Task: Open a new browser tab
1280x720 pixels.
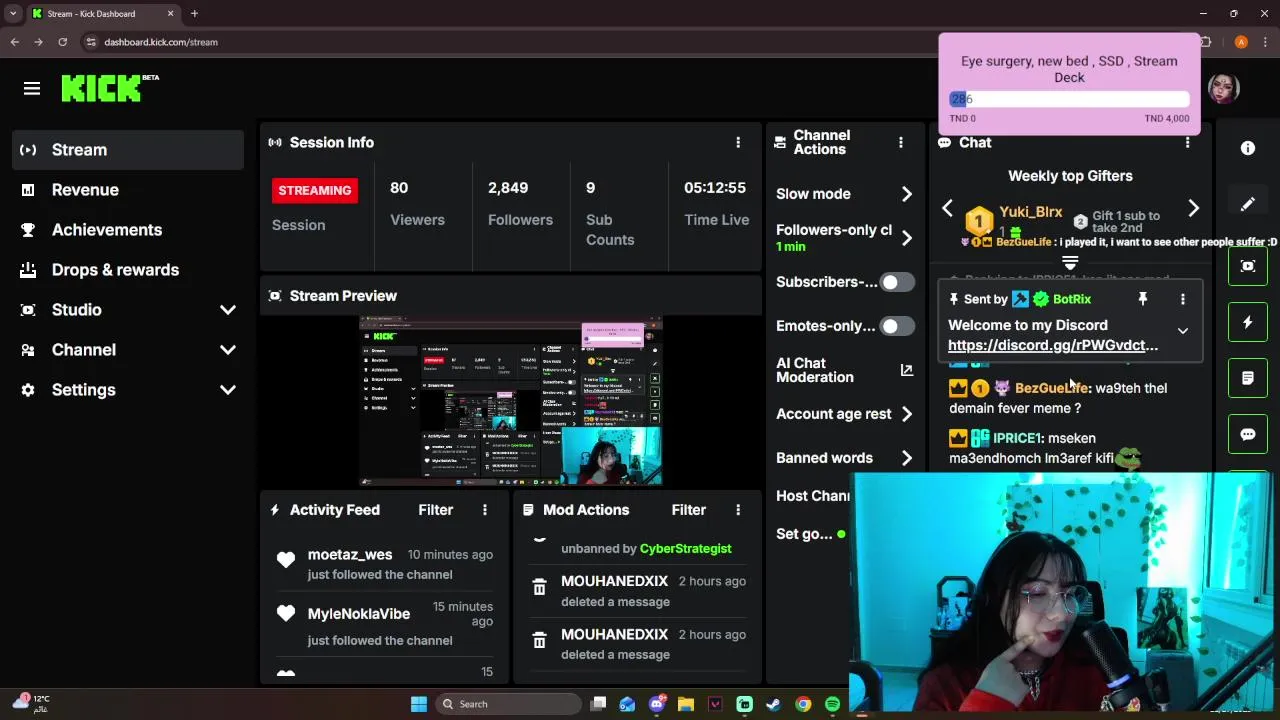Action: pyautogui.click(x=194, y=14)
